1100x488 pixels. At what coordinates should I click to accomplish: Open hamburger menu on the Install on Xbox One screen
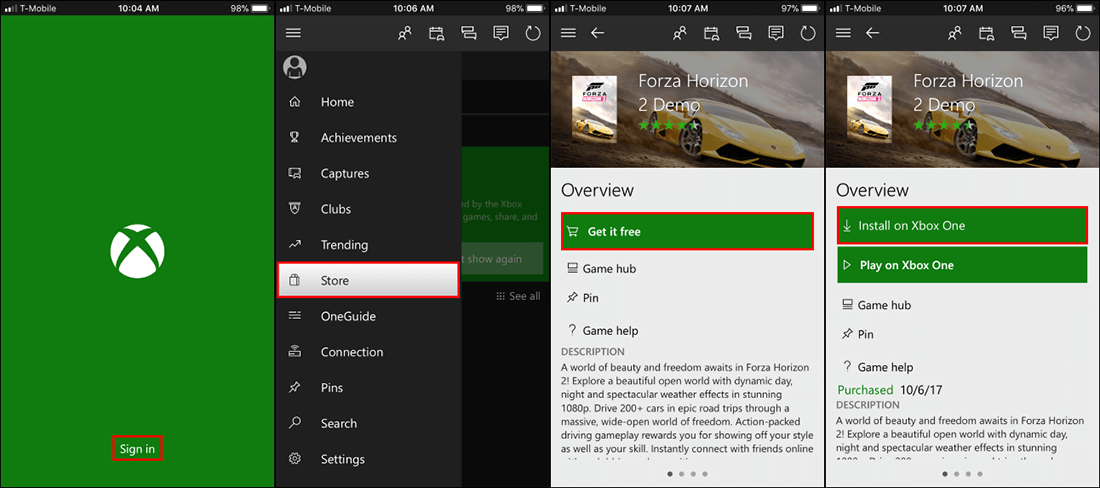(x=843, y=33)
